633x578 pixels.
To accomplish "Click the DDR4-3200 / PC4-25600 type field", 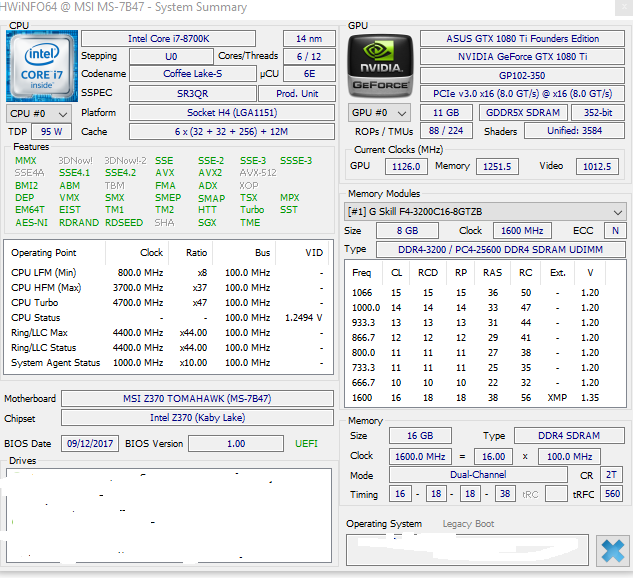I will coord(501,249).
